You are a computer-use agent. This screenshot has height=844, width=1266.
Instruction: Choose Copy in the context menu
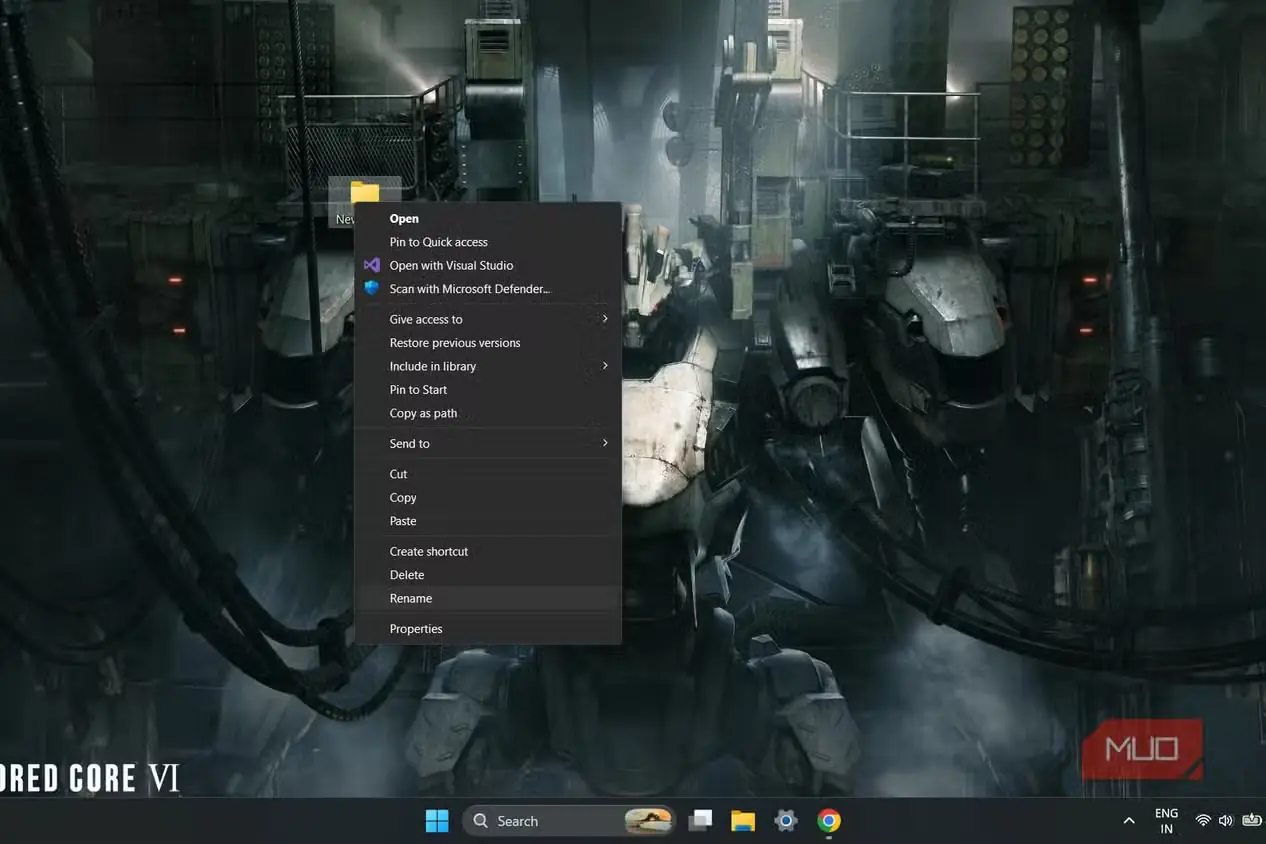pos(488,498)
